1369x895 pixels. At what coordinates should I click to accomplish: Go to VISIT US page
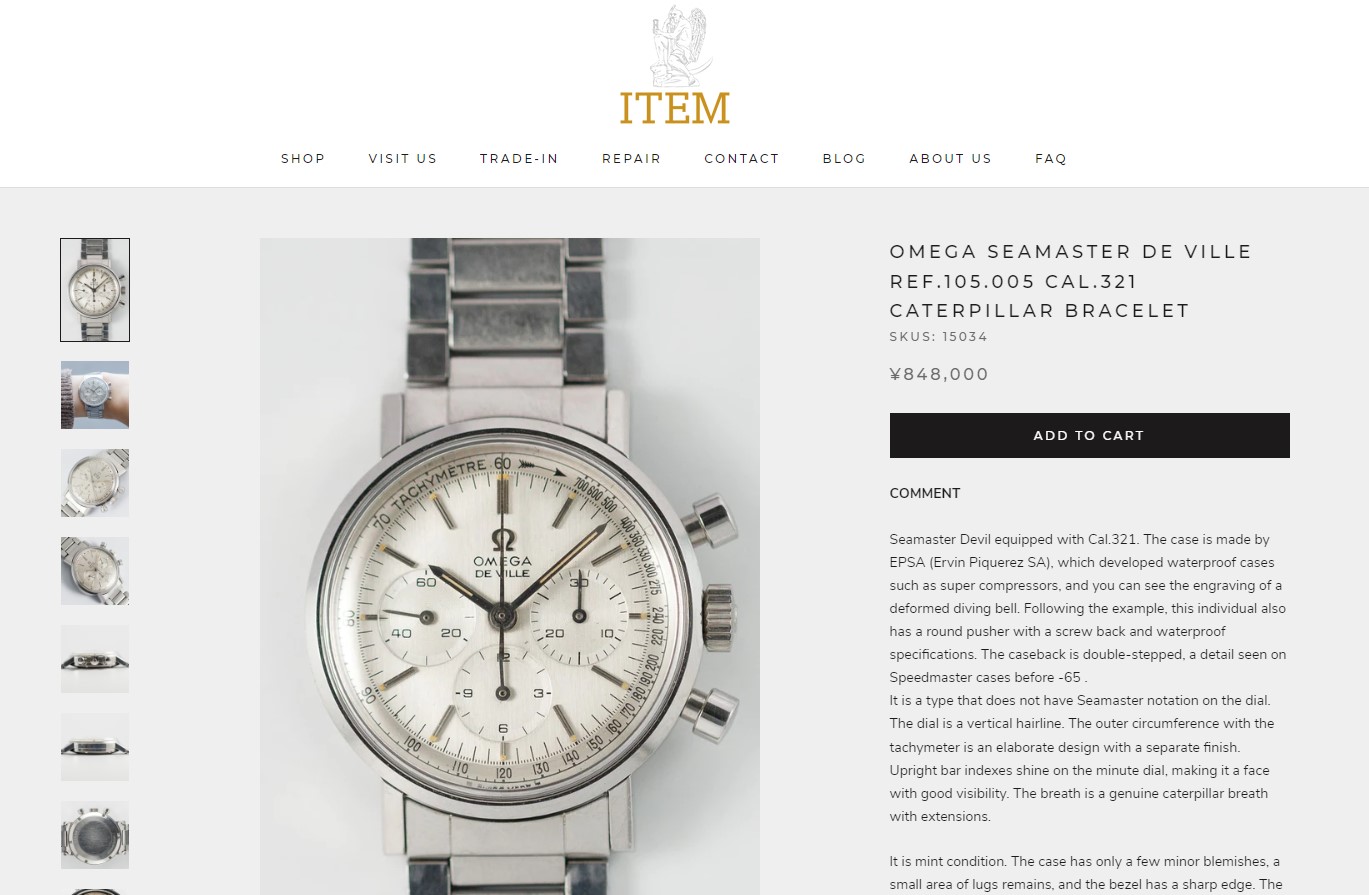pos(403,158)
